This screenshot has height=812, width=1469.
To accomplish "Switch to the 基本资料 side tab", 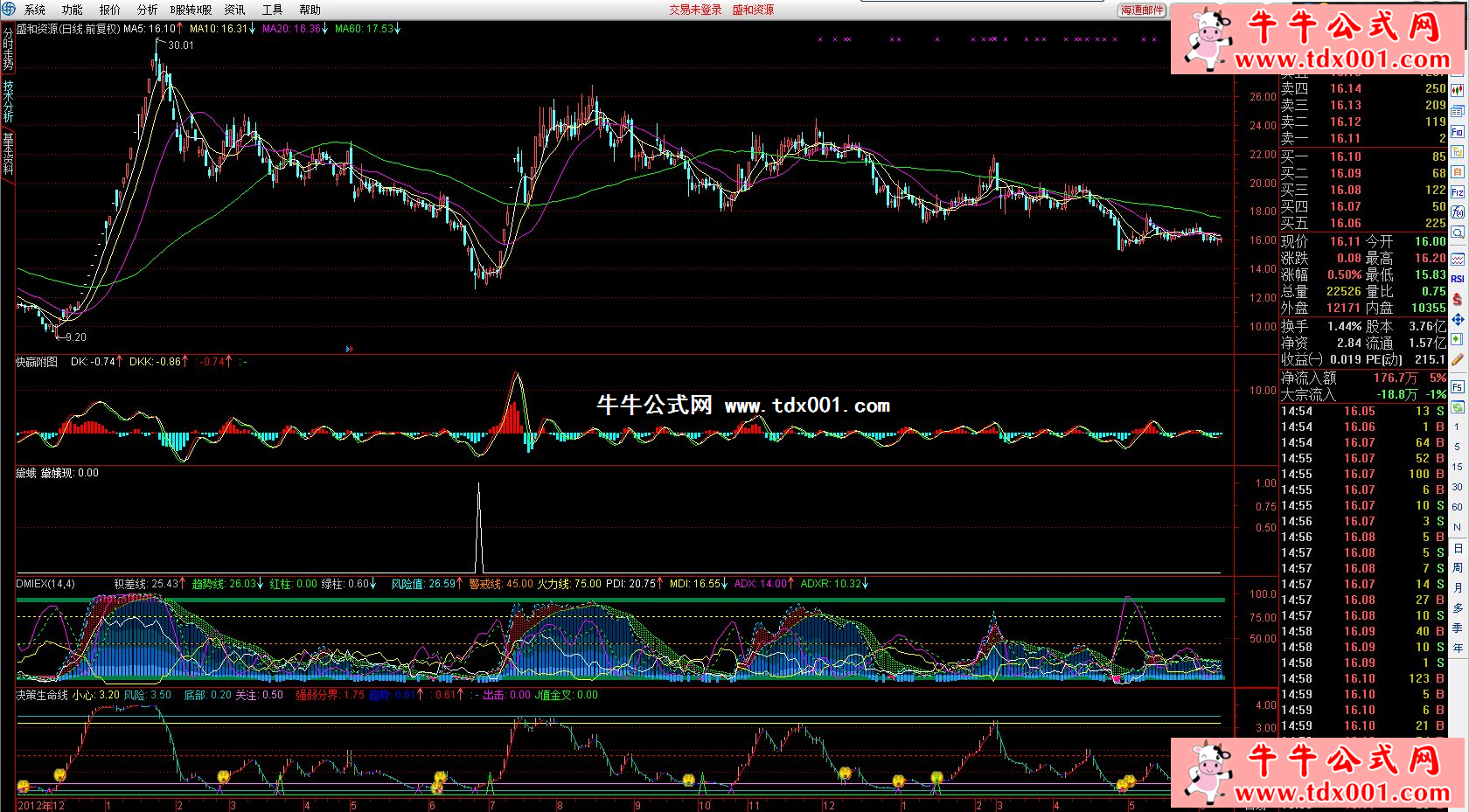I will click(8, 153).
